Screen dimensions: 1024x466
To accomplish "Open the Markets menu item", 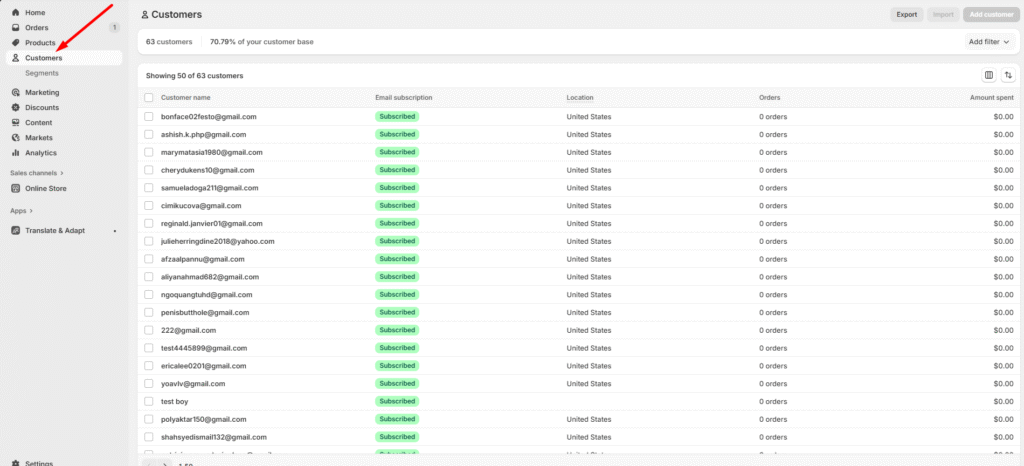I will tap(39, 138).
